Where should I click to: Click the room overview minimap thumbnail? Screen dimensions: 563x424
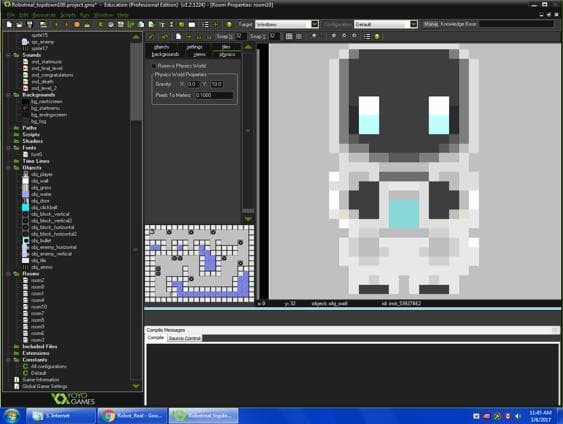pos(199,264)
